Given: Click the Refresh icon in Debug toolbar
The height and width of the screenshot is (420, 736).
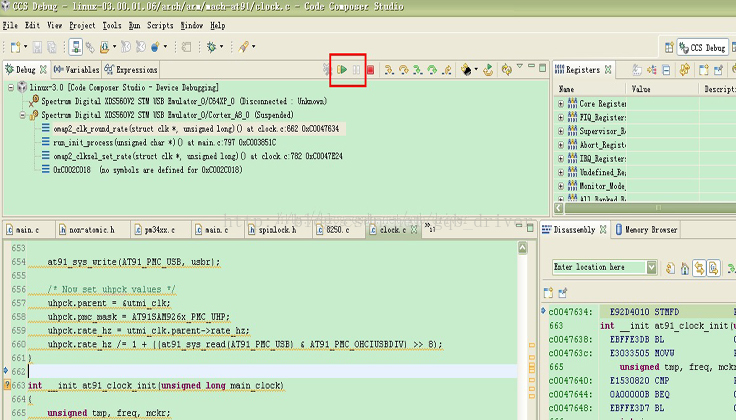Looking at the screenshot, I should tap(506, 70).
